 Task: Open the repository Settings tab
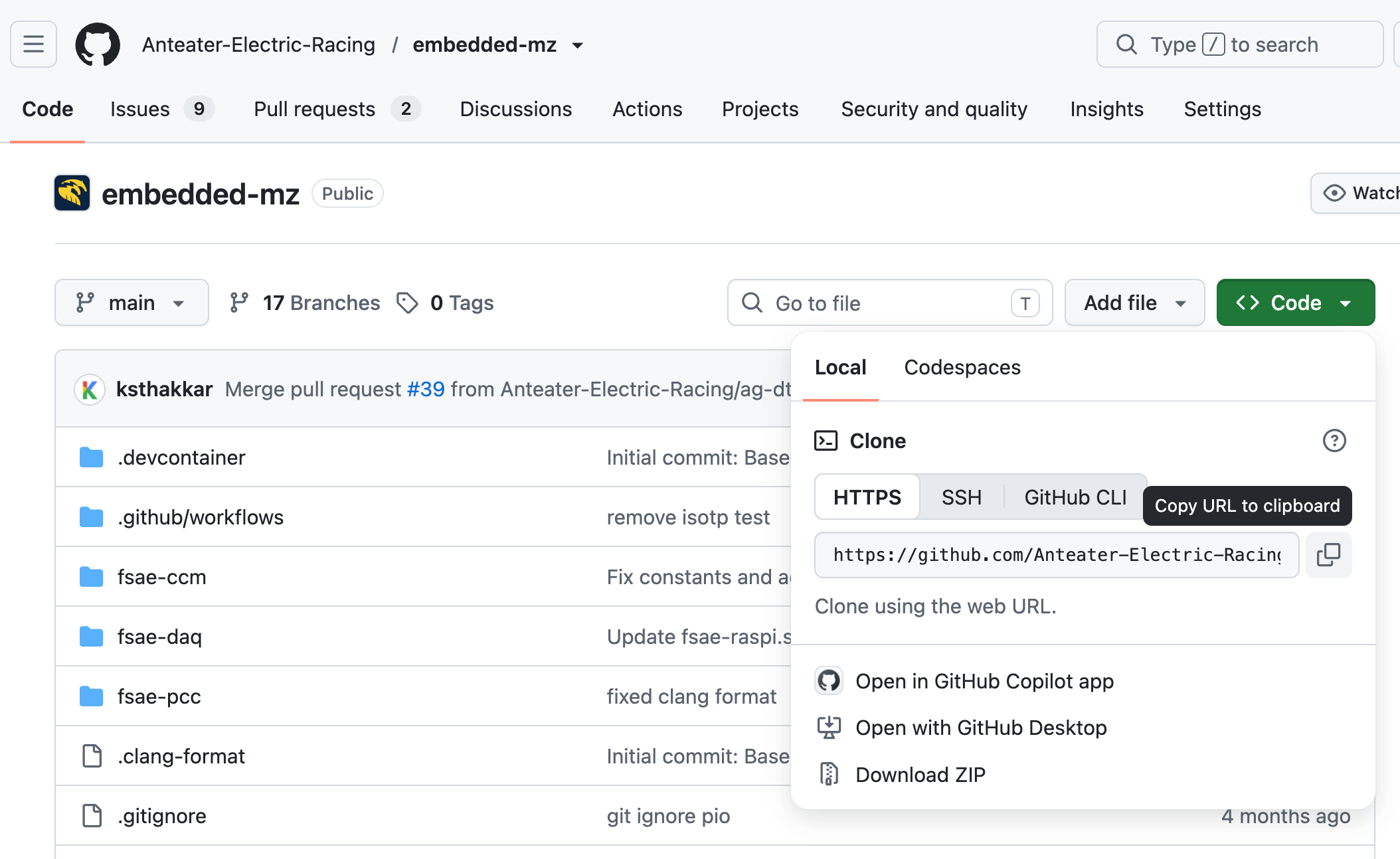pyautogui.click(x=1222, y=109)
